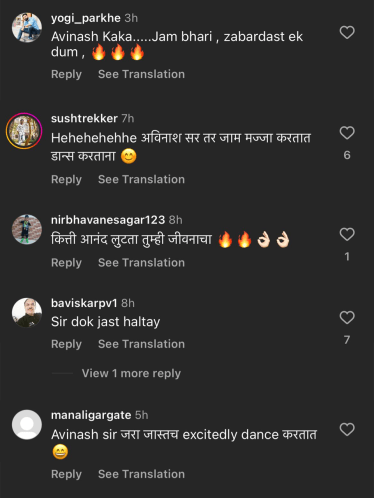The height and width of the screenshot is (498, 374).
Task: Open sushtrekker username link
Action: coord(84,118)
